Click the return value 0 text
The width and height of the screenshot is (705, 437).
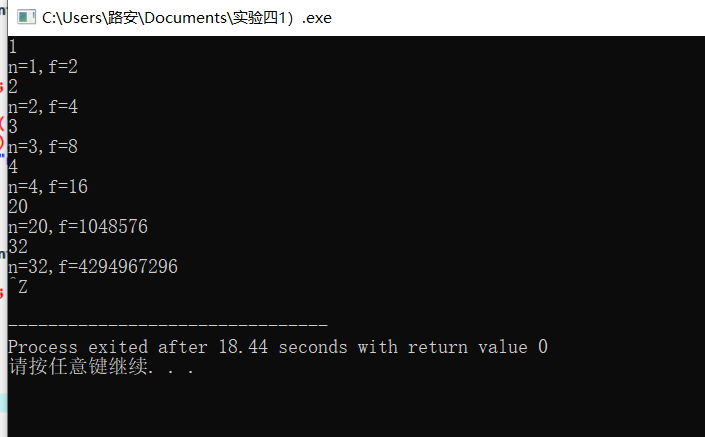477,347
